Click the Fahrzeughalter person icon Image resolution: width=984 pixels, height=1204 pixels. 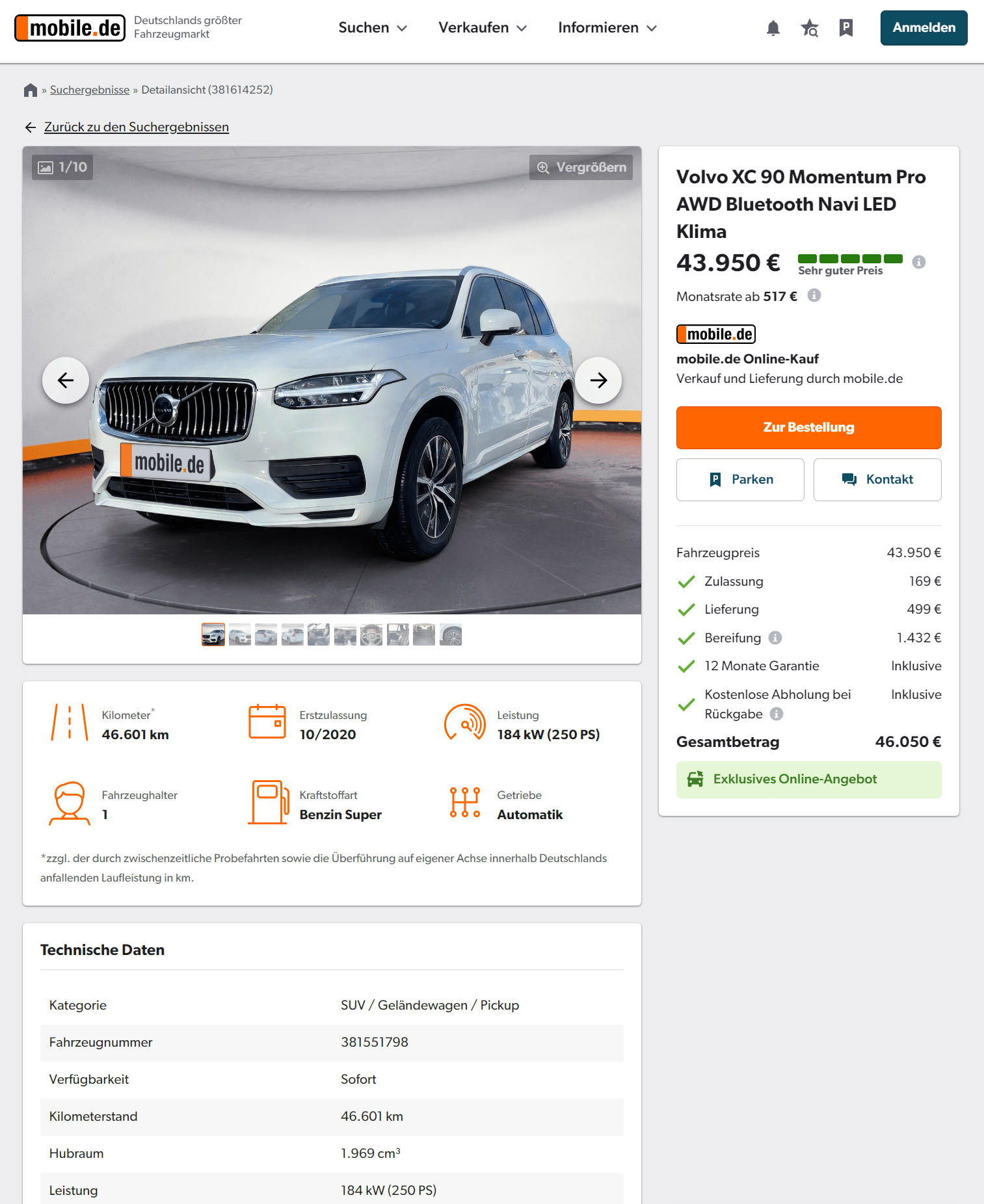70,803
